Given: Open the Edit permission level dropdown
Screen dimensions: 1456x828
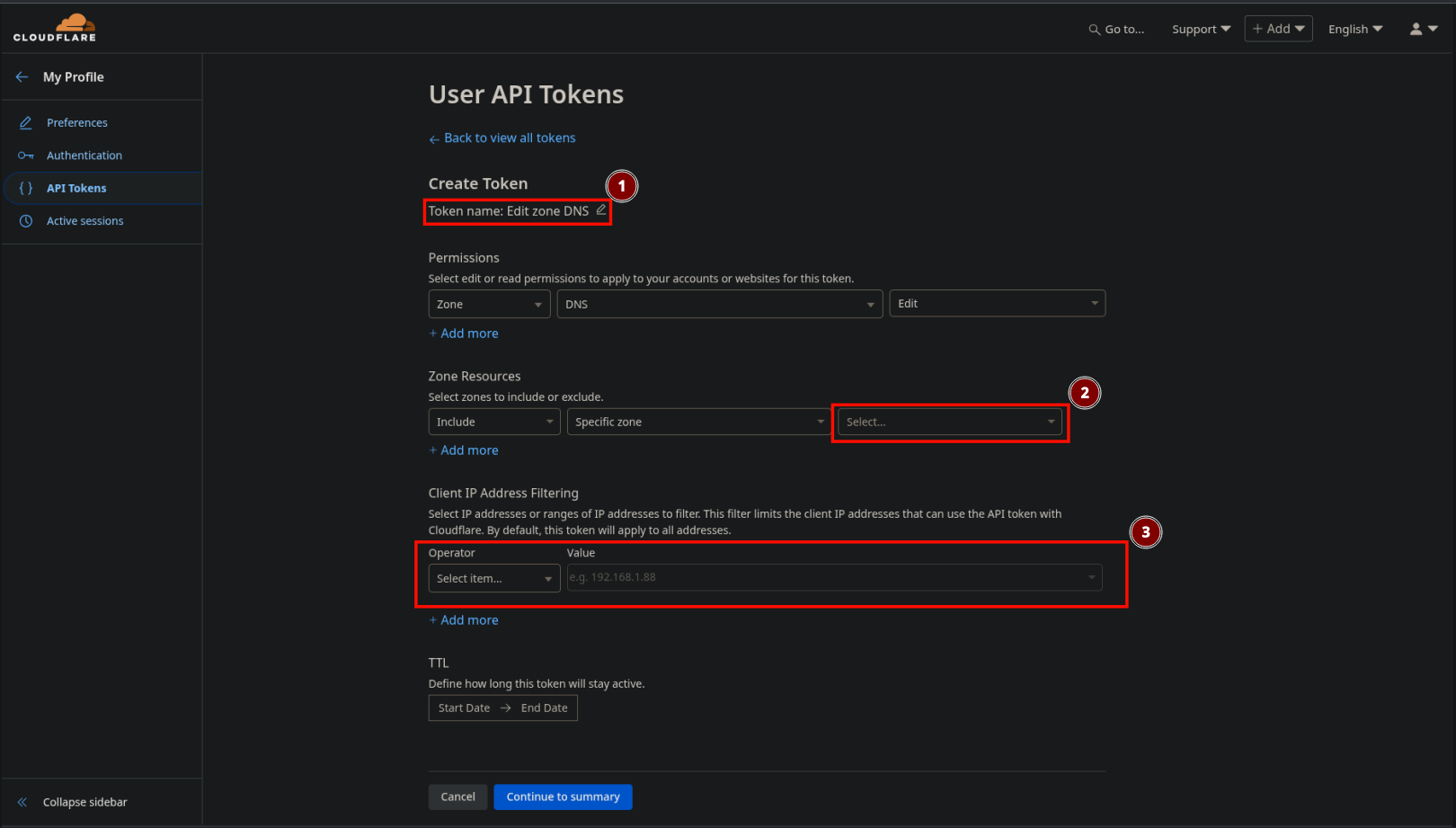Looking at the screenshot, I should pyautogui.click(x=997, y=303).
